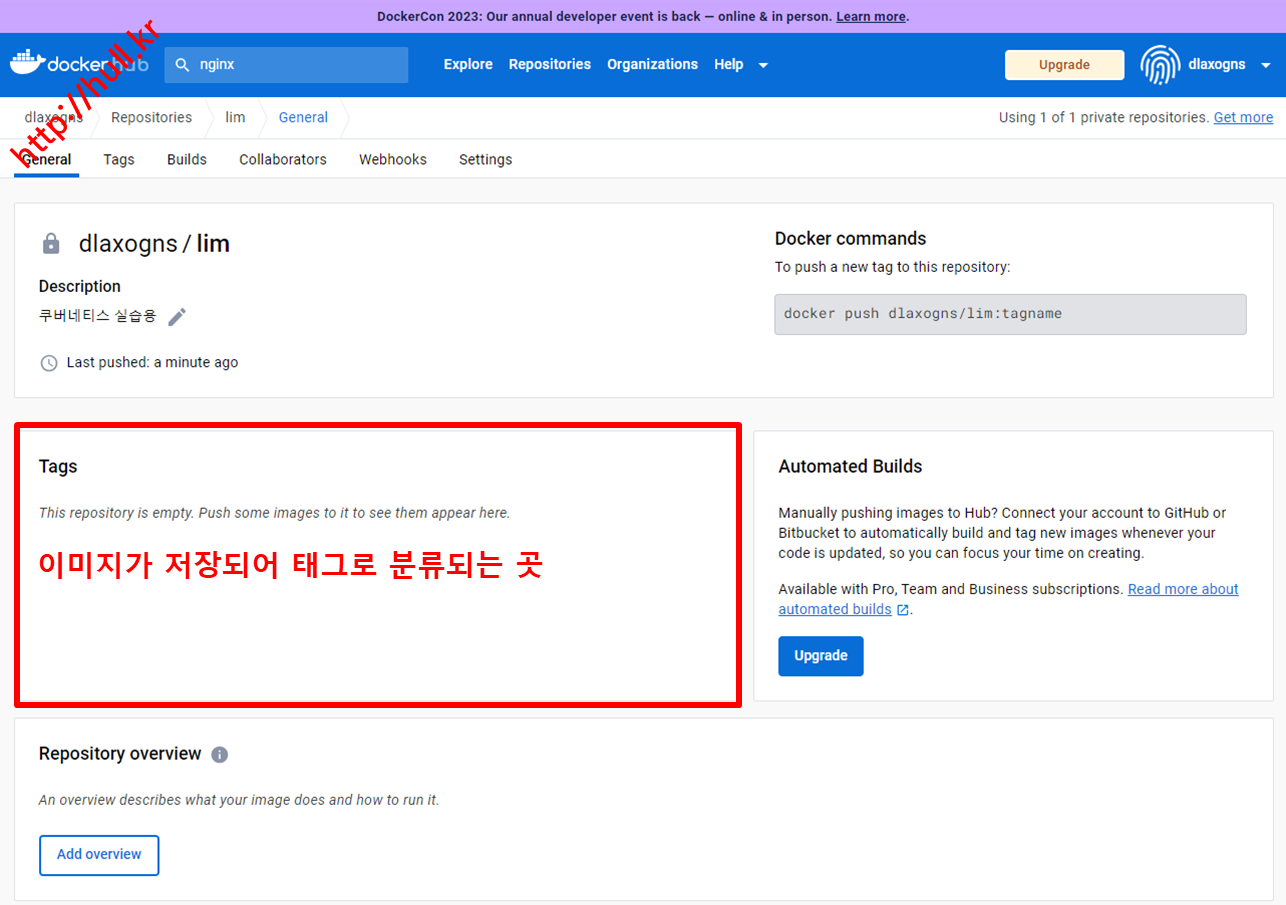The width and height of the screenshot is (1286, 905).
Task: Go to the Settings tab
Action: (x=485, y=159)
